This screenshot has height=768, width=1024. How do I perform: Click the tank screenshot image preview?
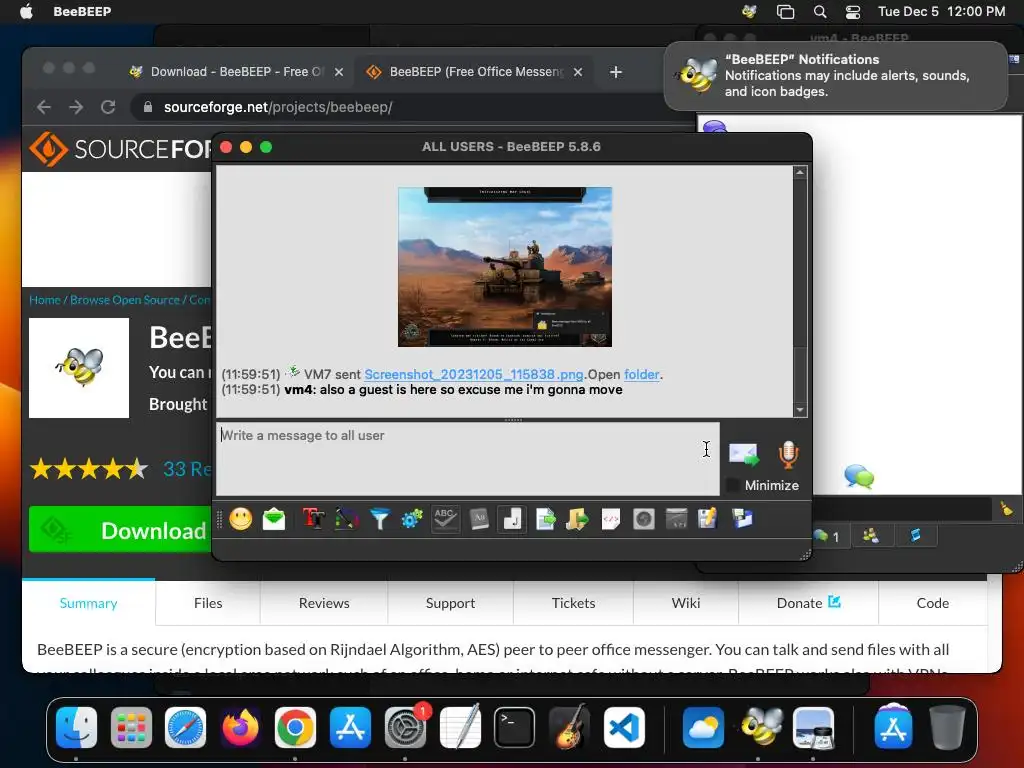tap(505, 266)
